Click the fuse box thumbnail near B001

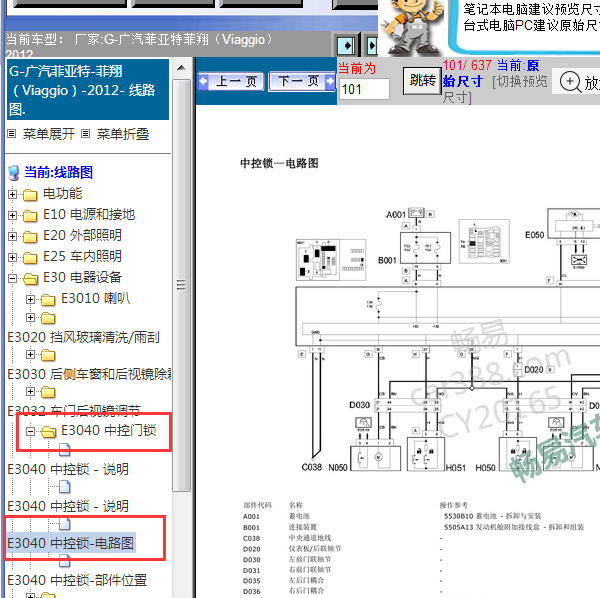[x=484, y=241]
